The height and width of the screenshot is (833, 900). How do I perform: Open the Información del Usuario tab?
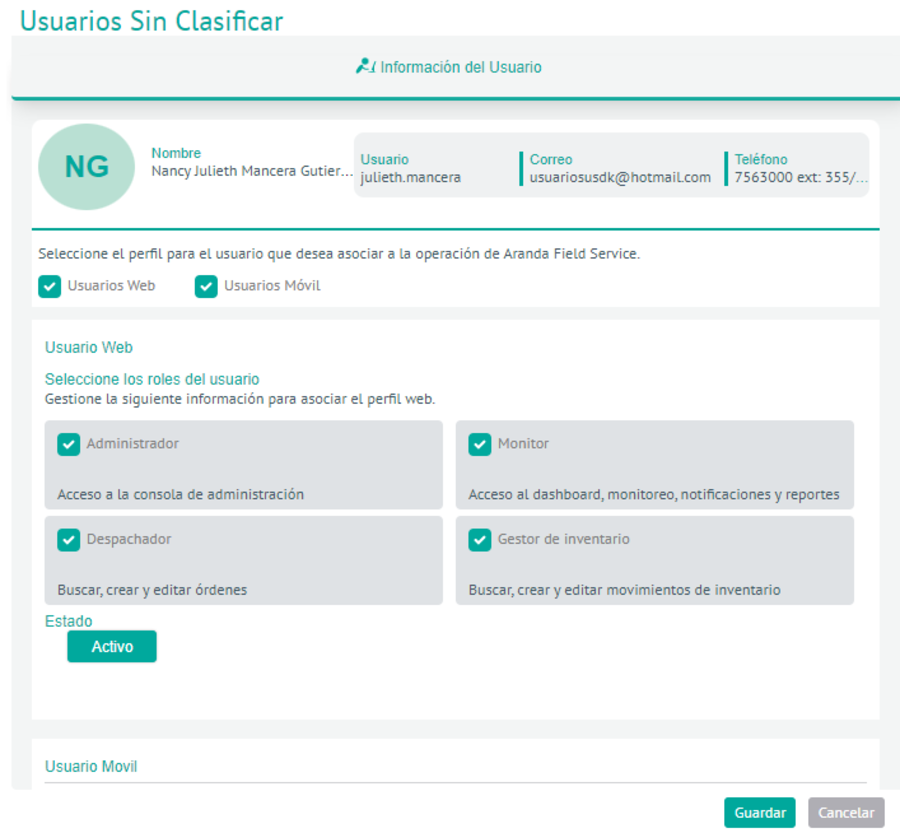tap(448, 67)
